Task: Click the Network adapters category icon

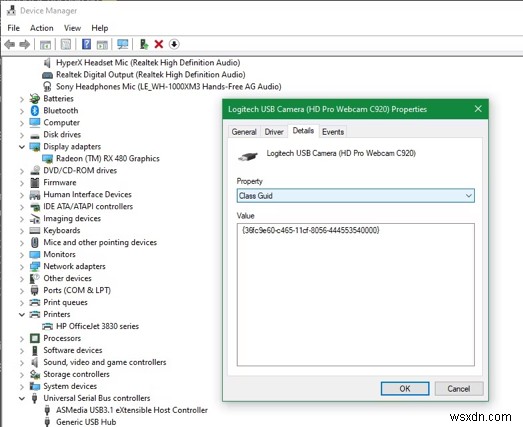Action: click(x=35, y=266)
